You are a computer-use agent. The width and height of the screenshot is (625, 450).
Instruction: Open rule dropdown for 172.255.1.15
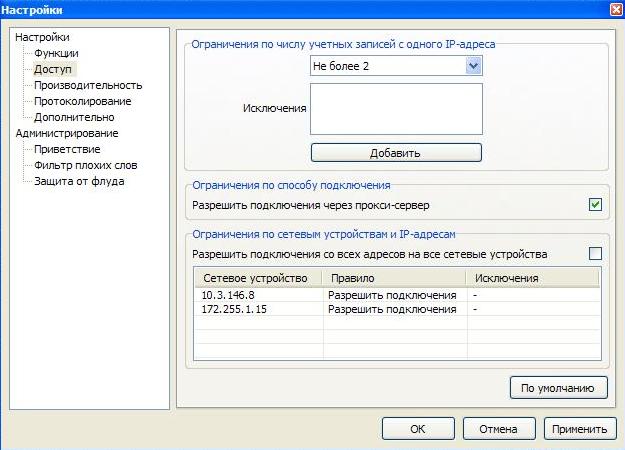coord(394,310)
